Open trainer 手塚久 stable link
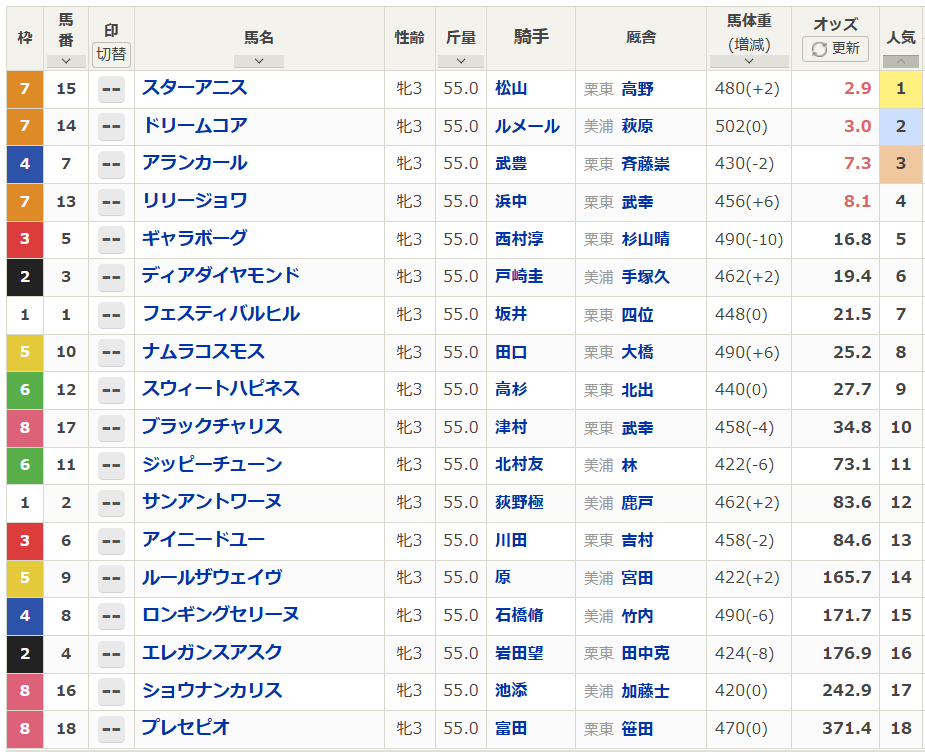Image resolution: width=925 pixels, height=752 pixels. [x=646, y=277]
